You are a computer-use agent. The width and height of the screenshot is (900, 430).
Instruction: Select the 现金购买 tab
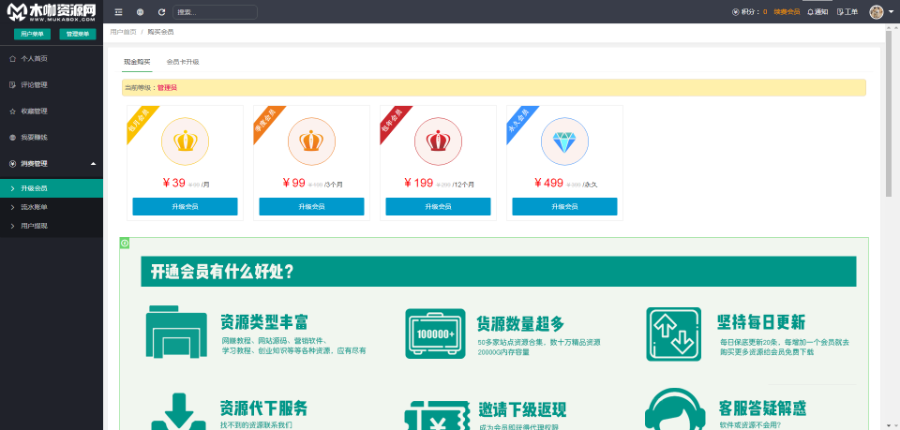coord(137,62)
